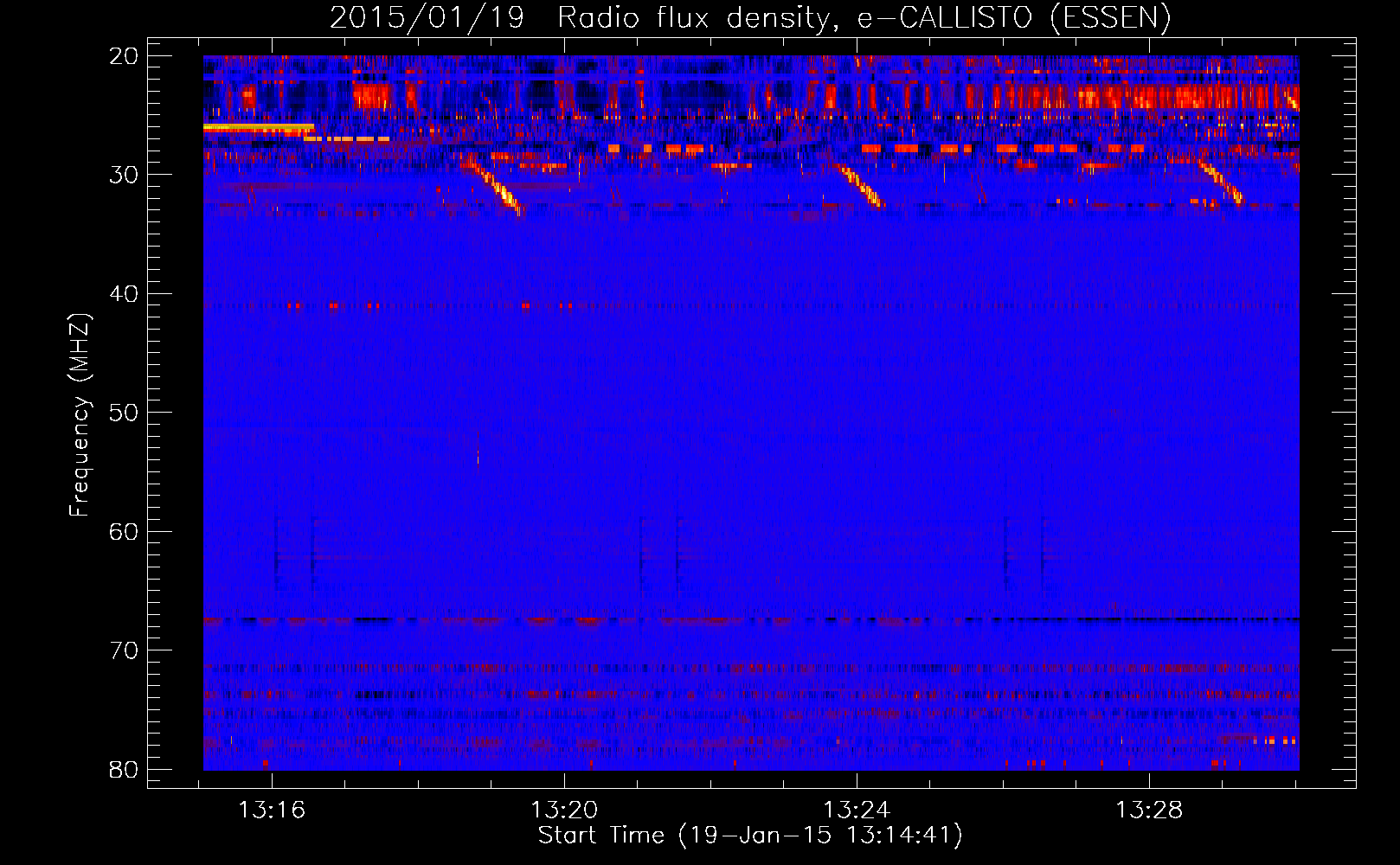The image size is (1400, 865).
Task: Click the plot title "Radio flux density, e-CALLISTO (ESSEN)"
Action: click(x=864, y=18)
